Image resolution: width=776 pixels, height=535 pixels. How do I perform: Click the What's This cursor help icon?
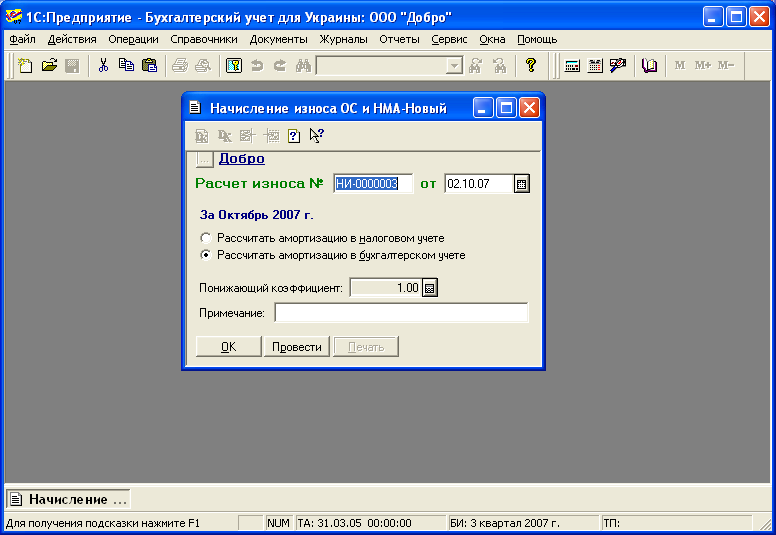pyautogui.click(x=317, y=136)
